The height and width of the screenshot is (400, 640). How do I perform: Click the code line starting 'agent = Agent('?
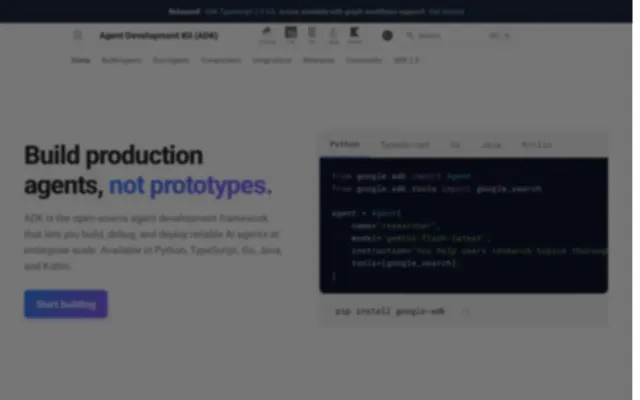click(366, 213)
